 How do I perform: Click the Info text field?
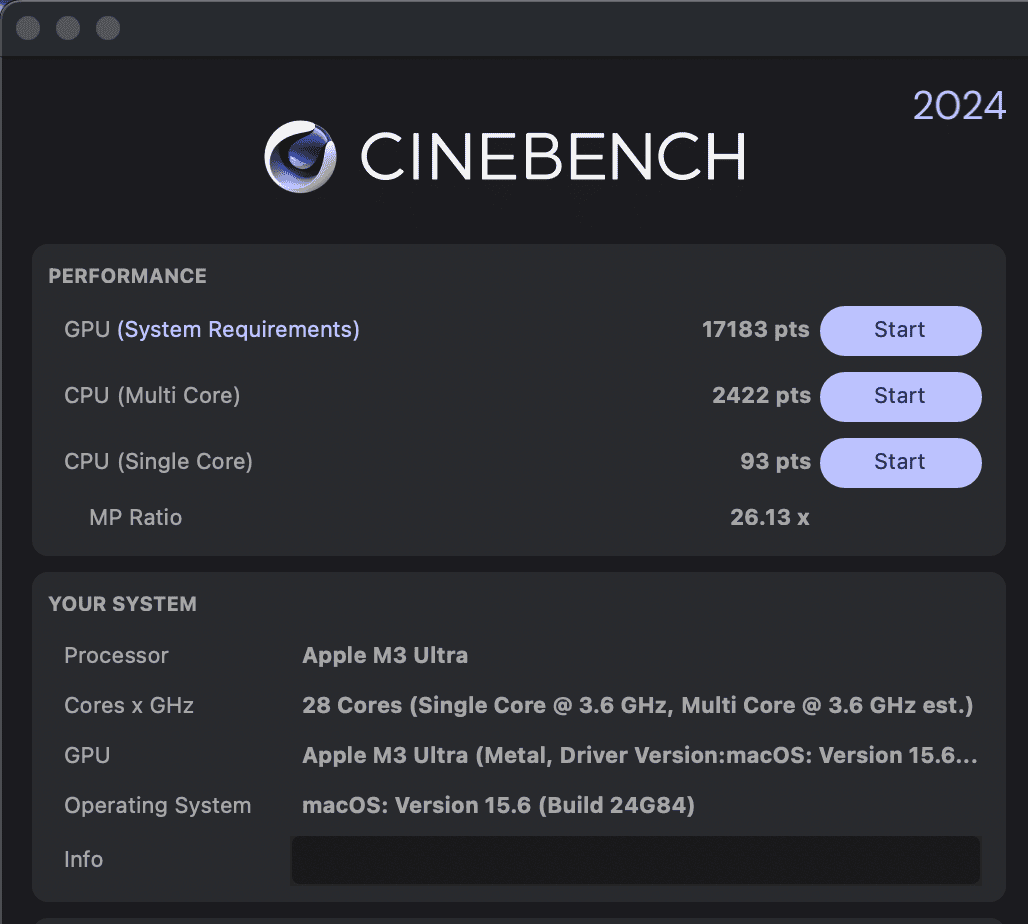635,859
